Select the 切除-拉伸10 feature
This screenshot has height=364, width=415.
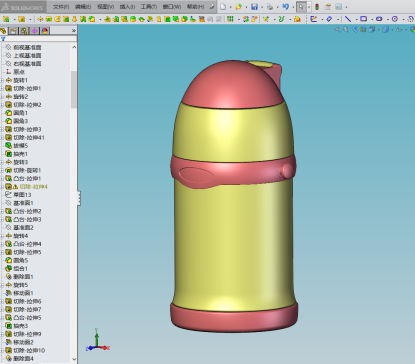(x=29, y=350)
